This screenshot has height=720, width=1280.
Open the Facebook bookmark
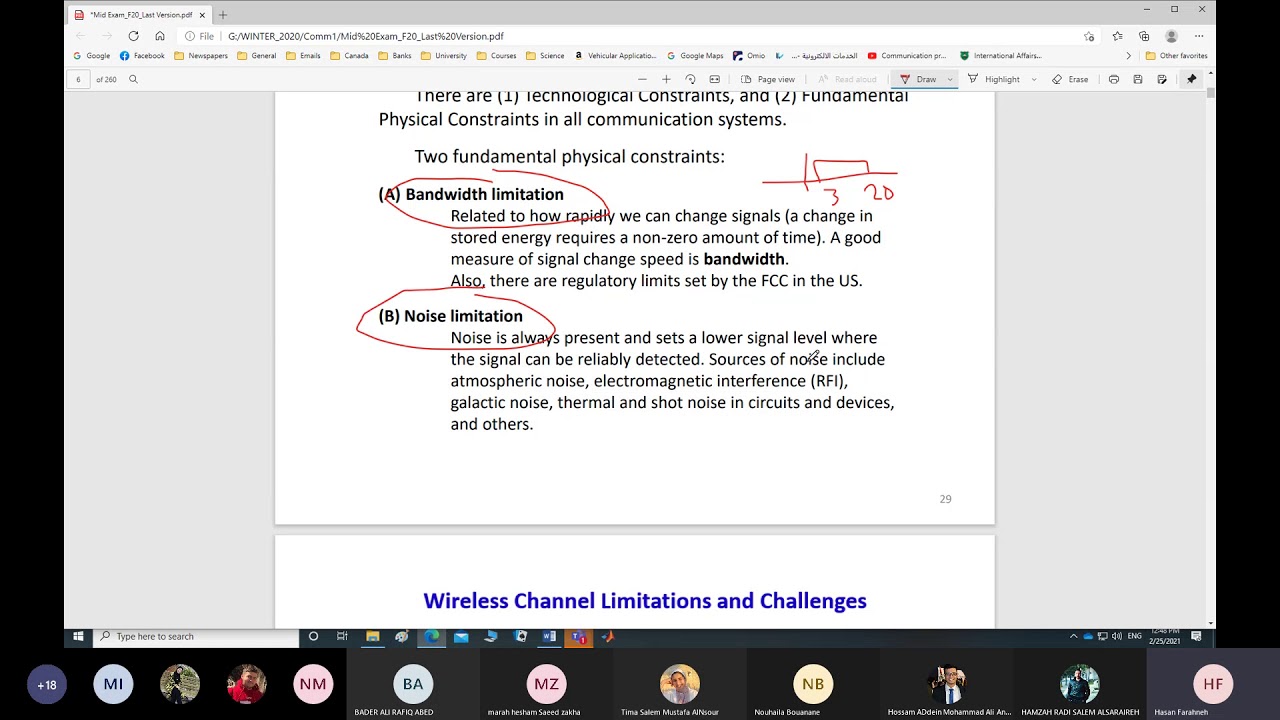(x=142, y=56)
